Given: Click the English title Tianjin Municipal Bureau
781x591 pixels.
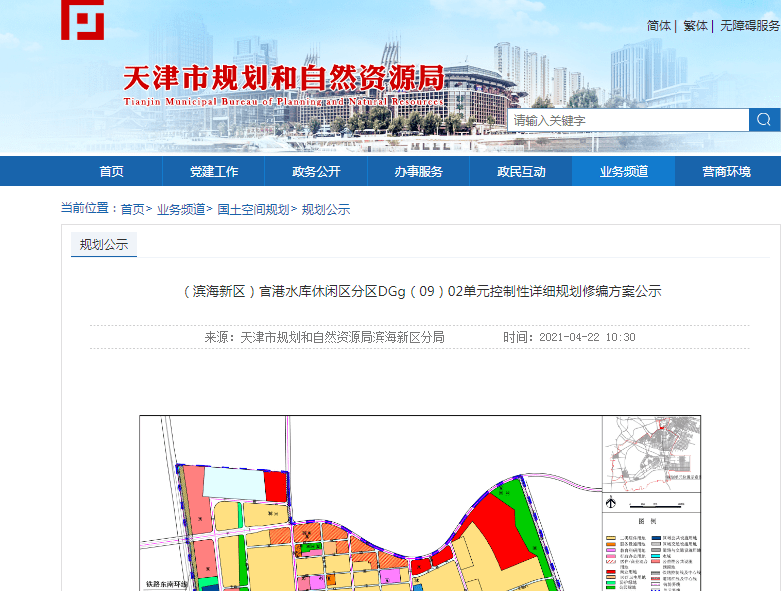Looking at the screenshot, I should pyautogui.click(x=283, y=102).
